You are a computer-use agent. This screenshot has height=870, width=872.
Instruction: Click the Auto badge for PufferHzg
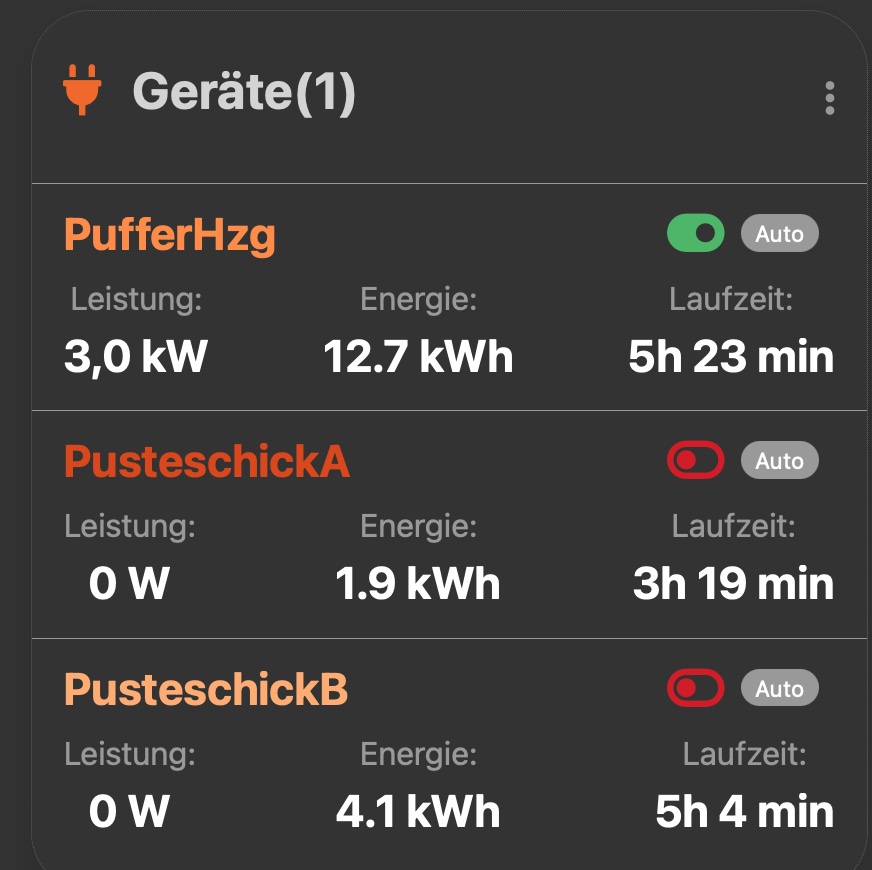(x=780, y=233)
